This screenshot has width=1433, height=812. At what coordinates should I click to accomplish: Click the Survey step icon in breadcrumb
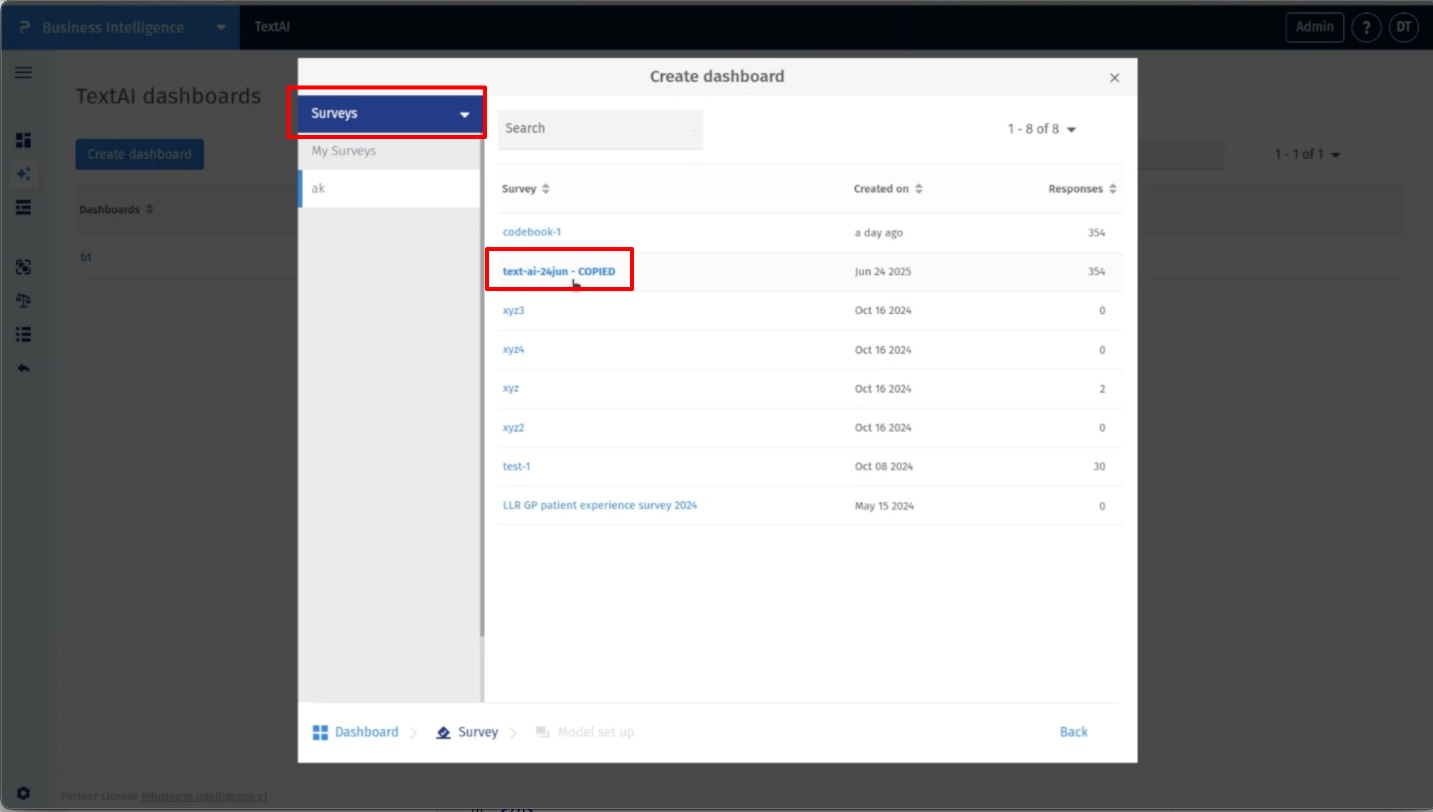pos(444,733)
